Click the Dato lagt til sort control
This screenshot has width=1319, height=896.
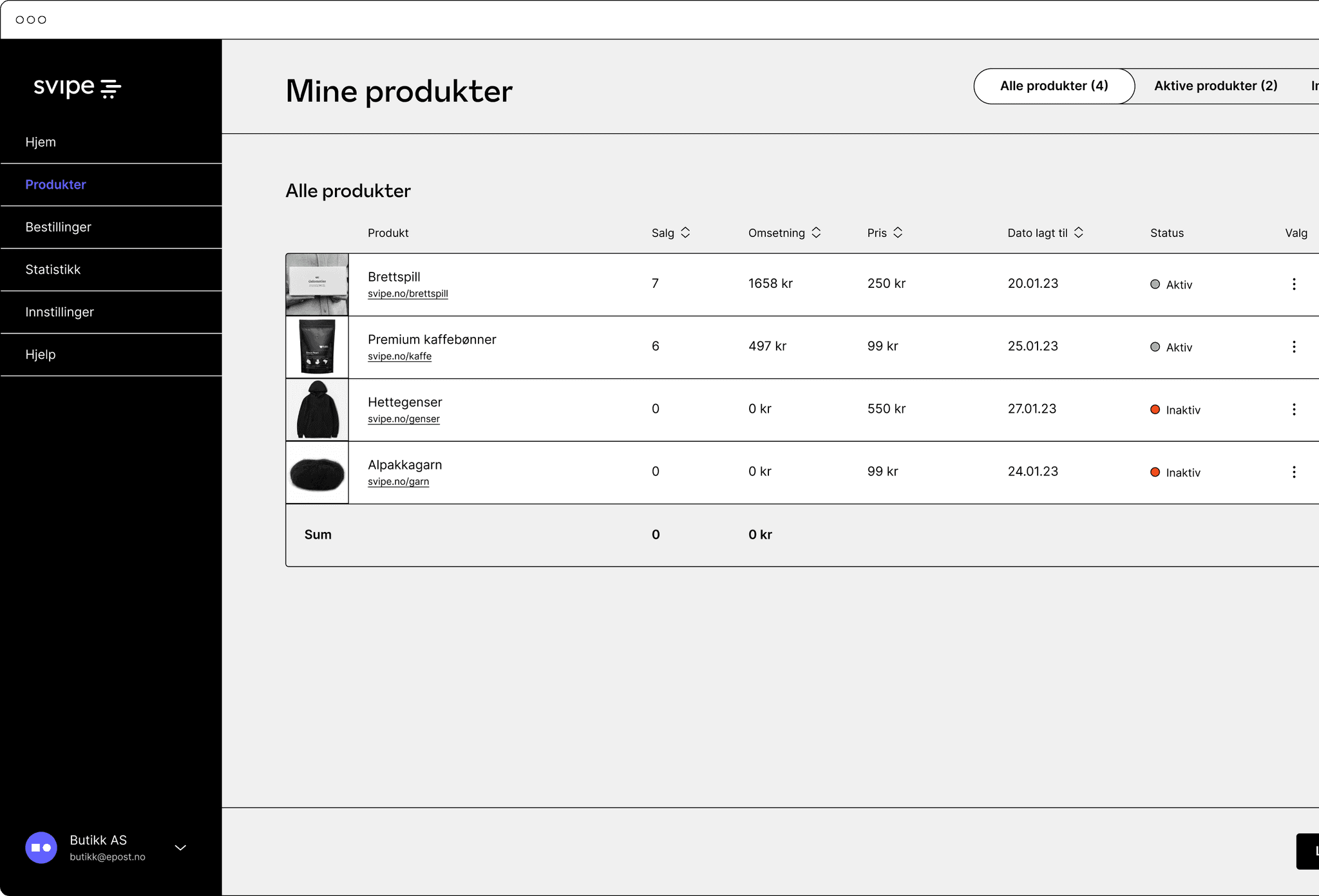1078,233
